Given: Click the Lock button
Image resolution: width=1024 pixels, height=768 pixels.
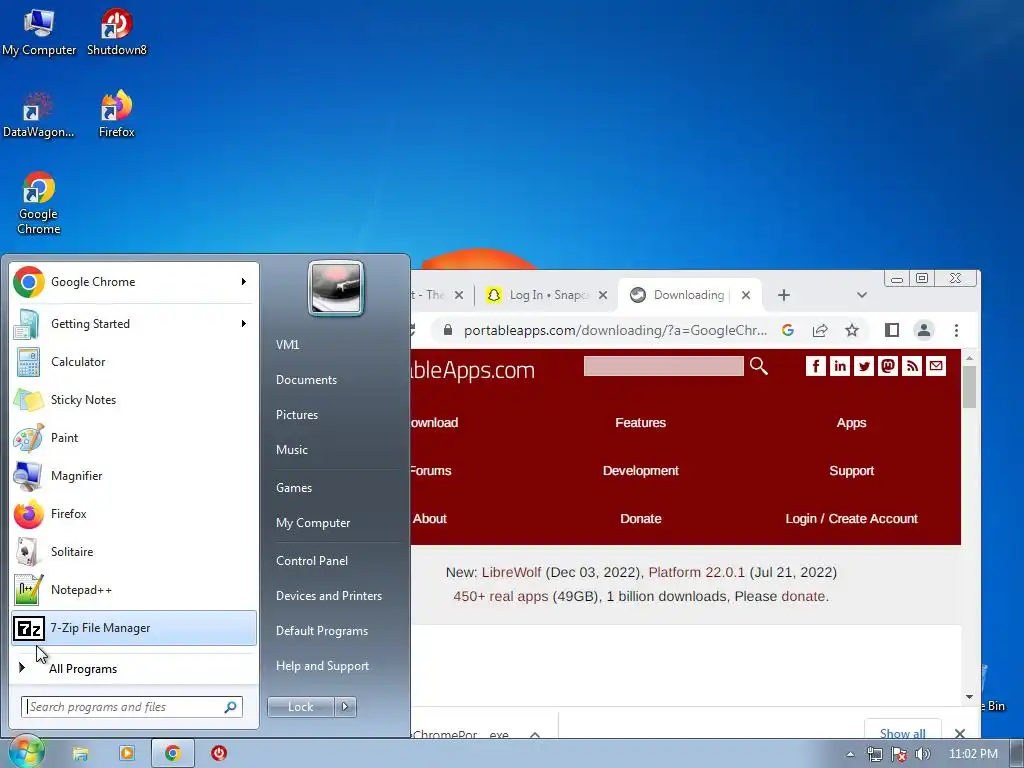Looking at the screenshot, I should (x=300, y=707).
